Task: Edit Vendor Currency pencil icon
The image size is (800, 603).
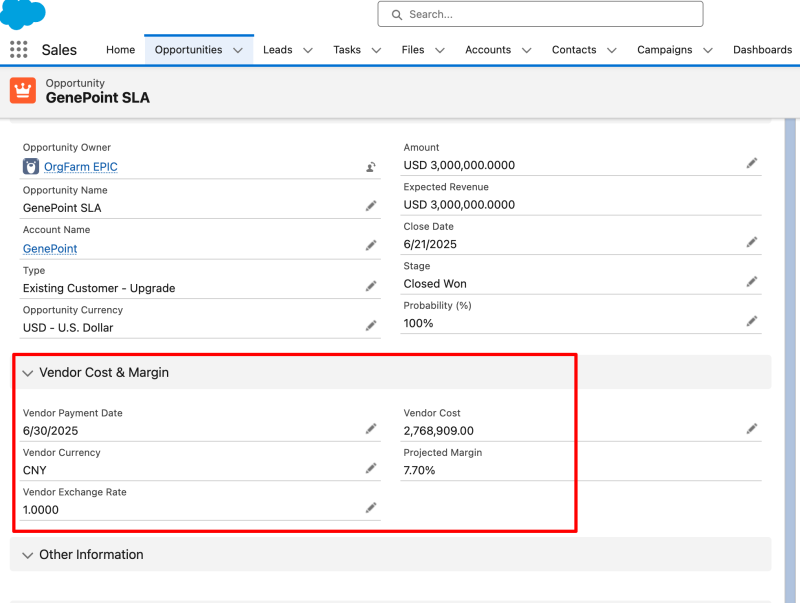Action: (x=371, y=468)
